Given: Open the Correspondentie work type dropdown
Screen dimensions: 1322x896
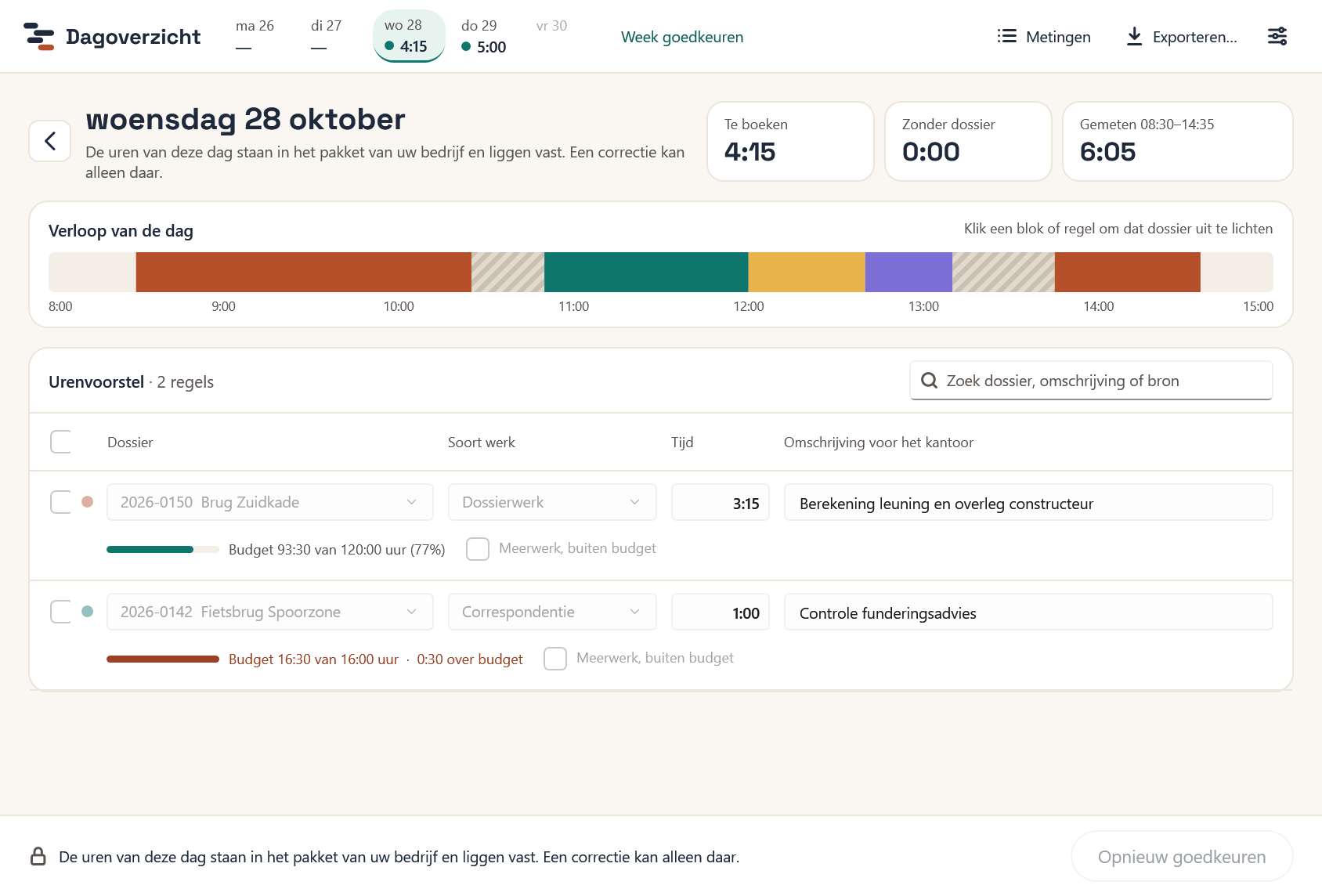Looking at the screenshot, I should 552,612.
